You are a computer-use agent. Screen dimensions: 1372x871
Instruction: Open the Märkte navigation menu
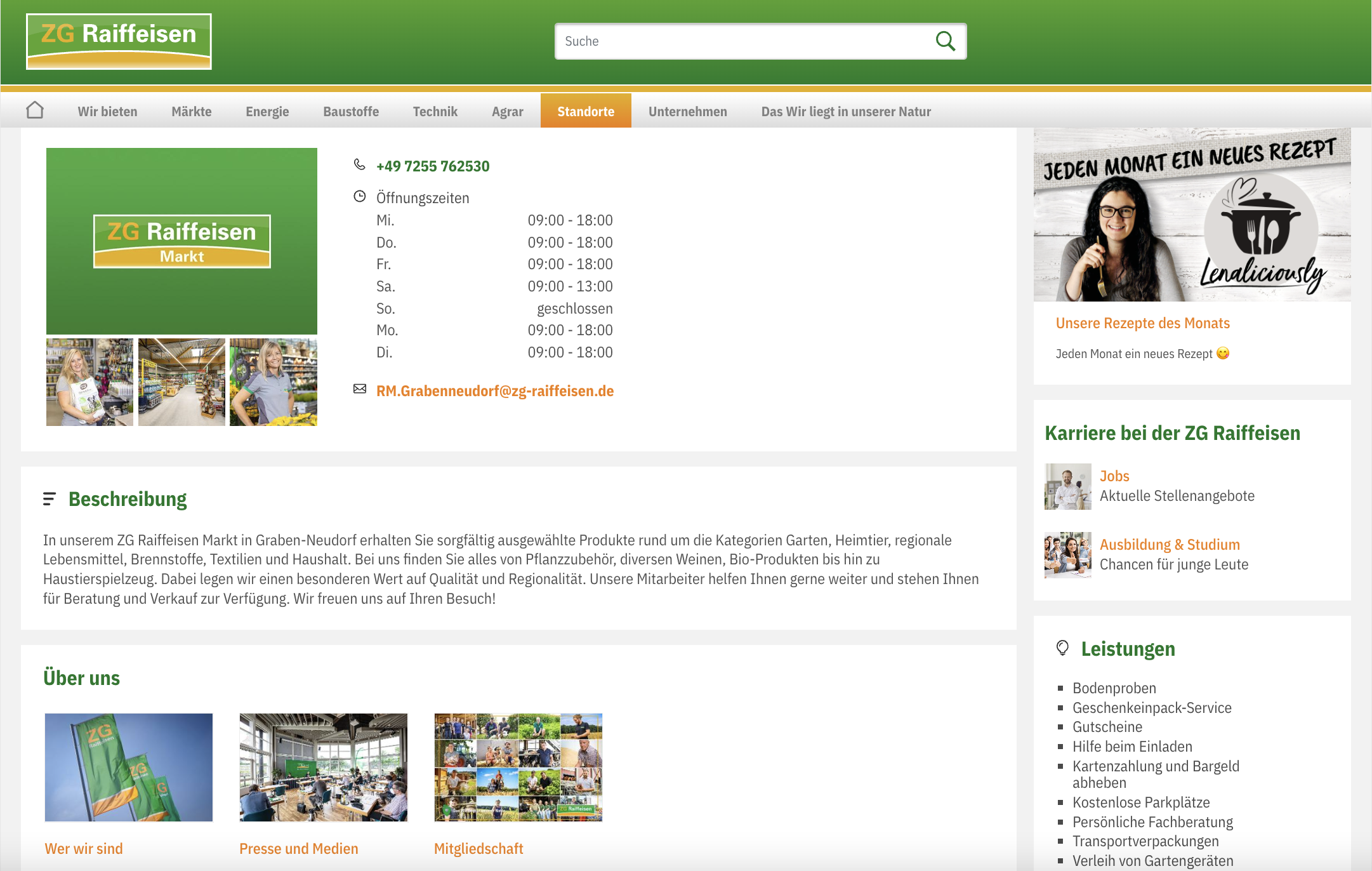click(x=191, y=112)
